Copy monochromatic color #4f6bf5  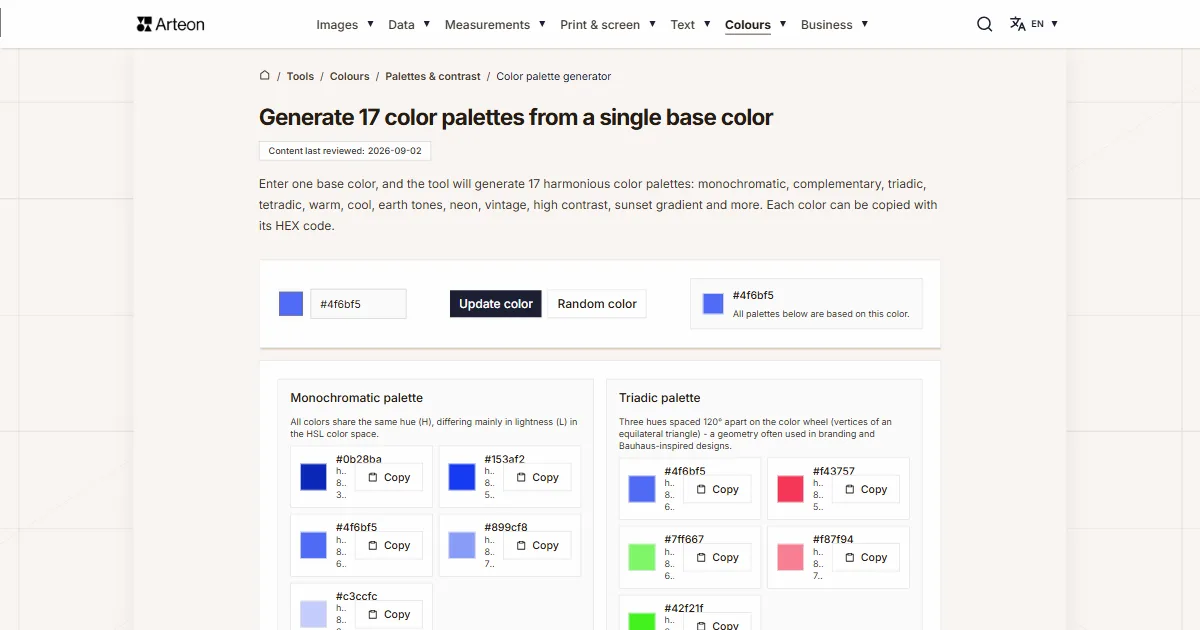point(389,545)
